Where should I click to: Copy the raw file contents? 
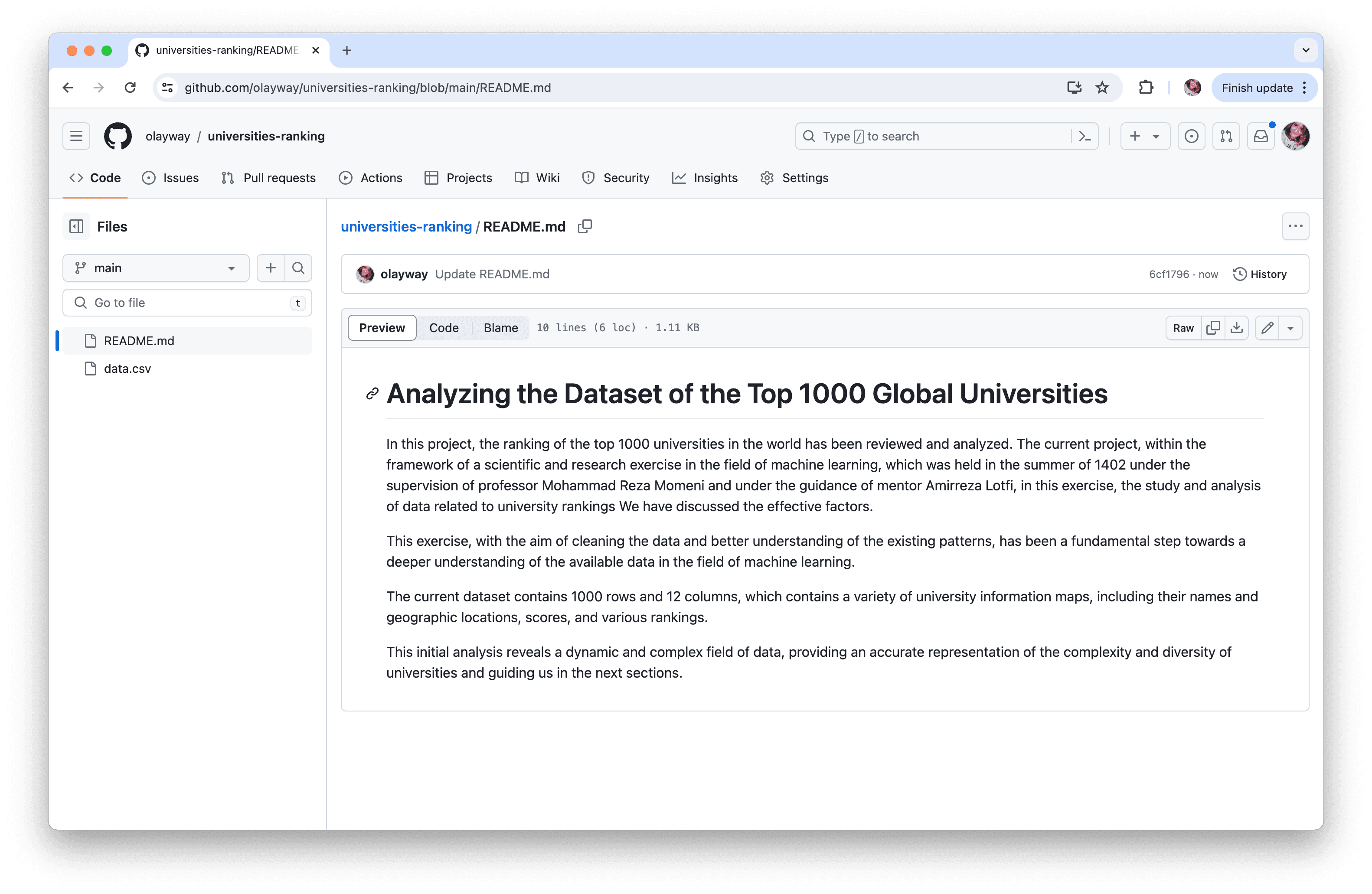(1213, 327)
